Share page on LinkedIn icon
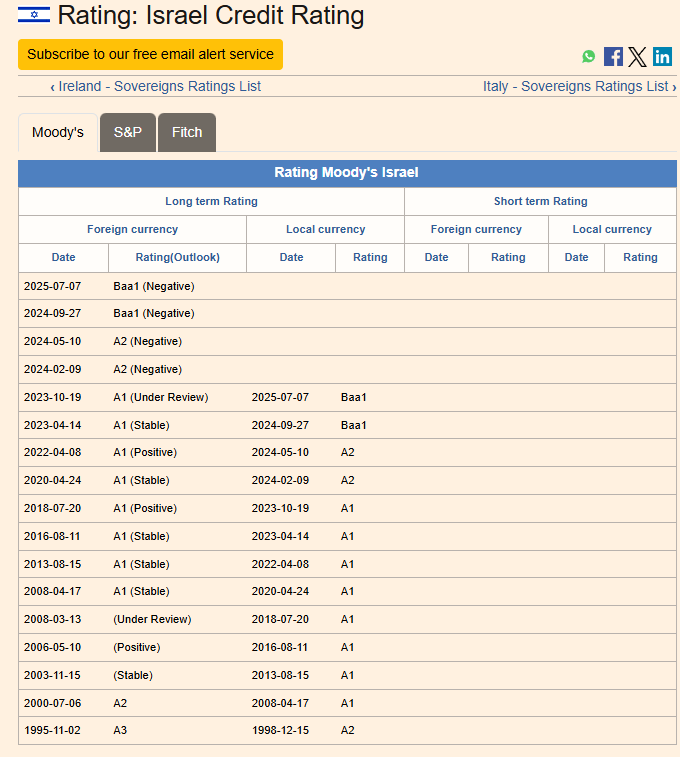The image size is (680, 757). (x=662, y=56)
